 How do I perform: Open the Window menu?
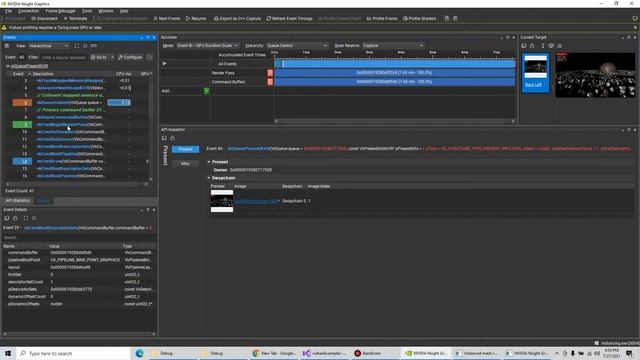106,11
